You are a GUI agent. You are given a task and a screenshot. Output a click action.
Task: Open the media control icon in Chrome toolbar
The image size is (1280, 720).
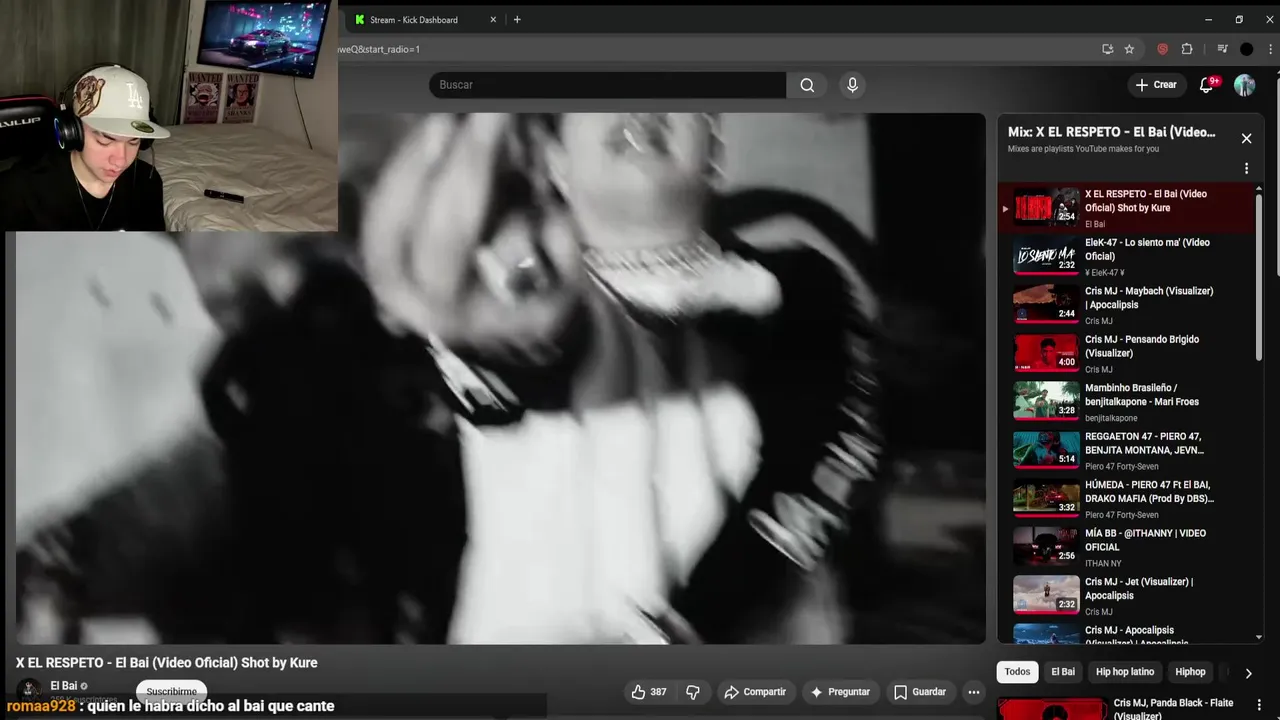click(1222, 49)
